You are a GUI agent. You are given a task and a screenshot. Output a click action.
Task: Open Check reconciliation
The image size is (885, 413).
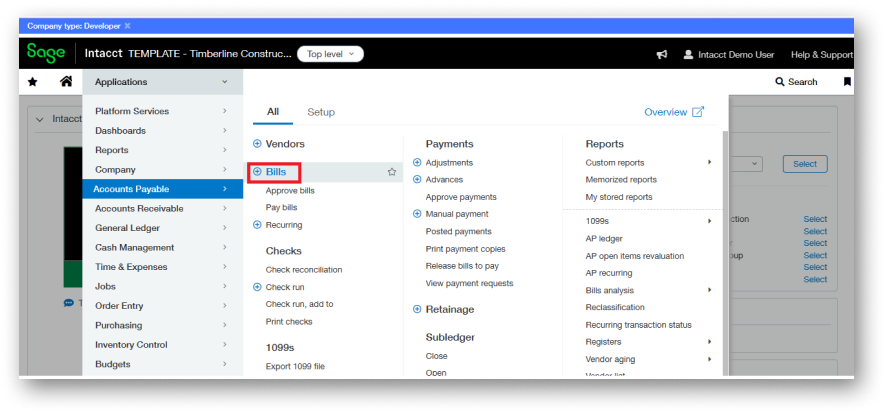(304, 270)
